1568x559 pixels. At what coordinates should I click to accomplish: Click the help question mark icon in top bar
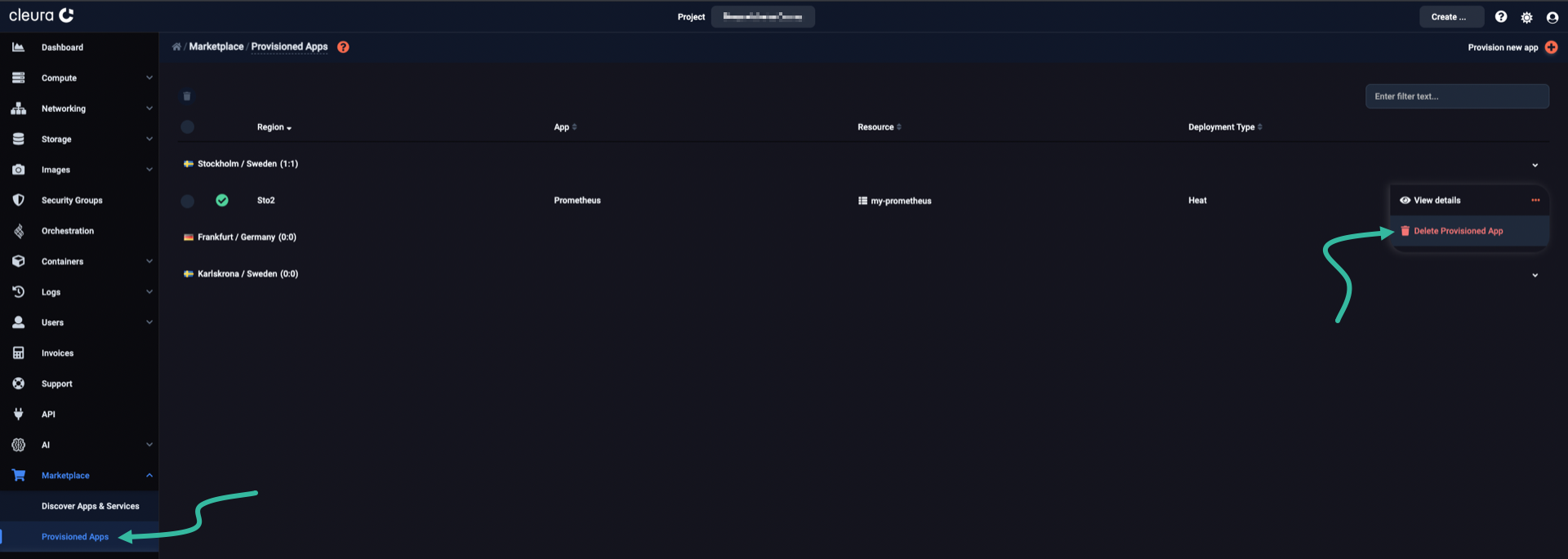pos(1501,17)
